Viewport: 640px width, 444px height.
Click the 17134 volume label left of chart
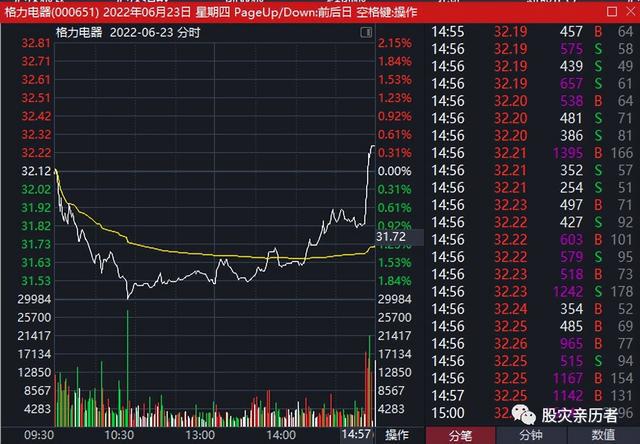click(x=34, y=354)
